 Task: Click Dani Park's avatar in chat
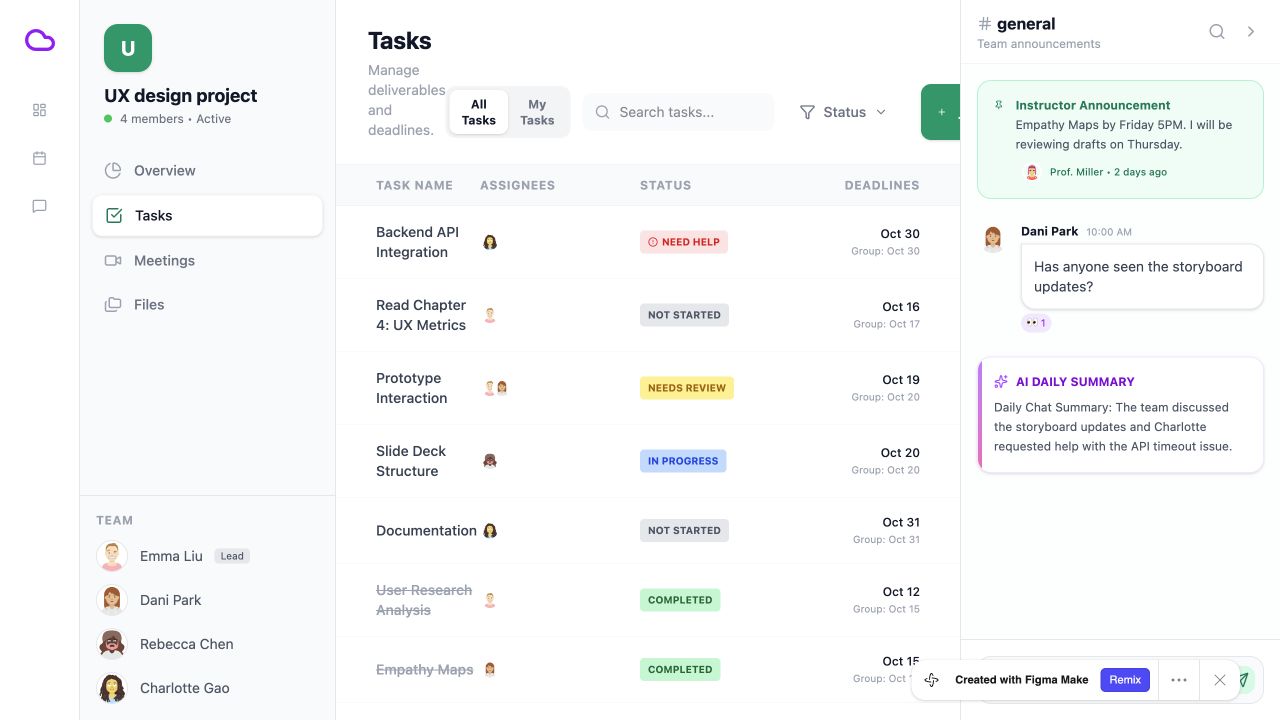tap(993, 238)
